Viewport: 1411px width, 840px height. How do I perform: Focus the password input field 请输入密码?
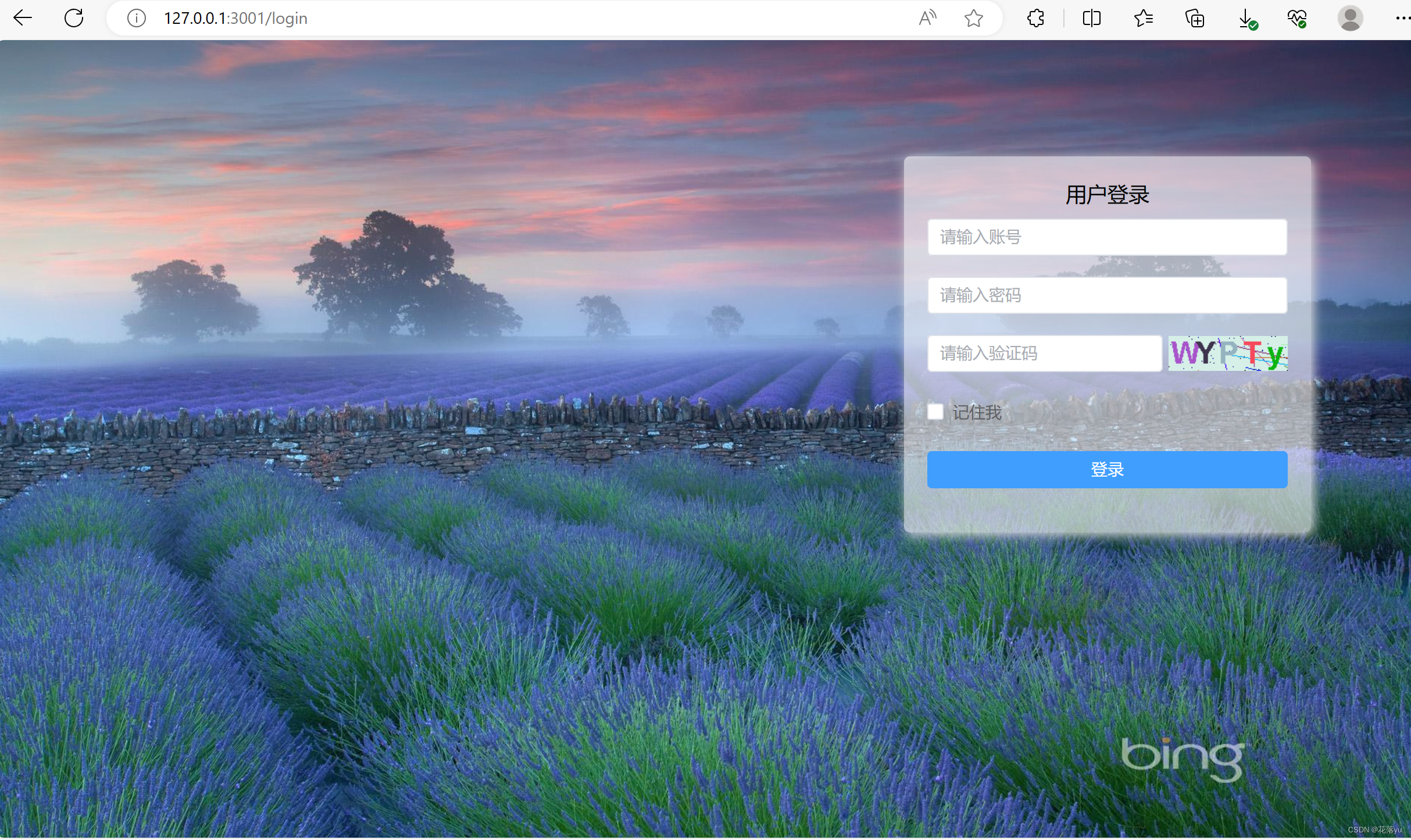click(x=1107, y=295)
